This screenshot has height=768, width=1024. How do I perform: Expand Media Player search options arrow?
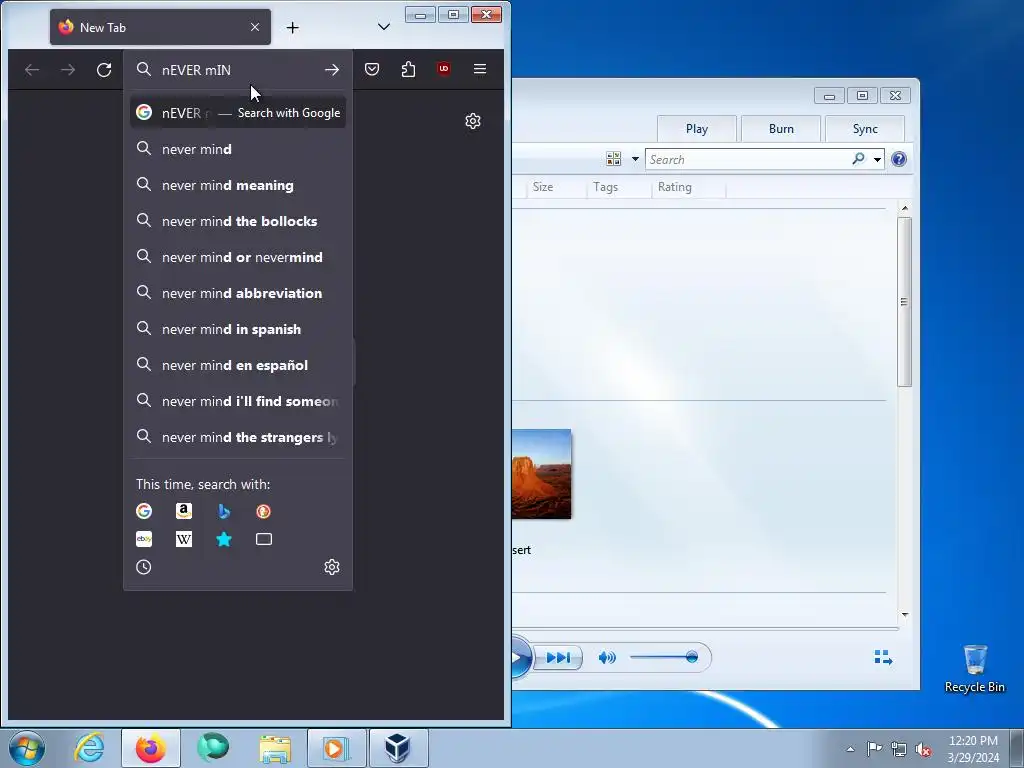[877, 159]
